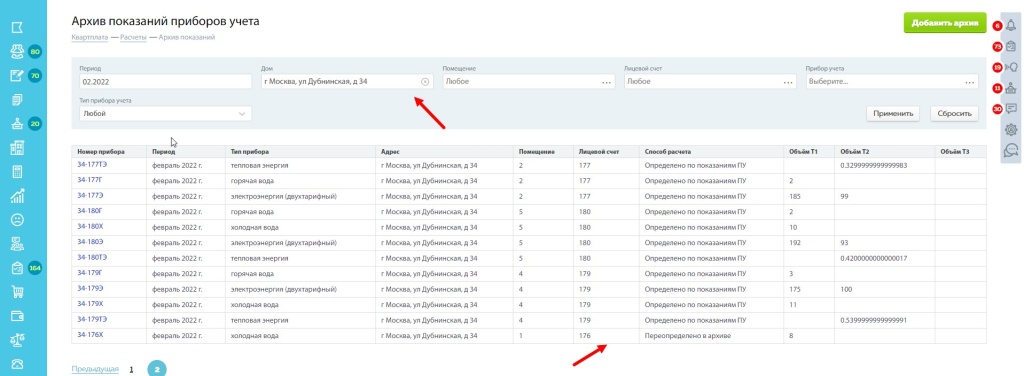Clear the Дом address field
Viewport: 1024px width, 376px height.
click(x=424, y=82)
